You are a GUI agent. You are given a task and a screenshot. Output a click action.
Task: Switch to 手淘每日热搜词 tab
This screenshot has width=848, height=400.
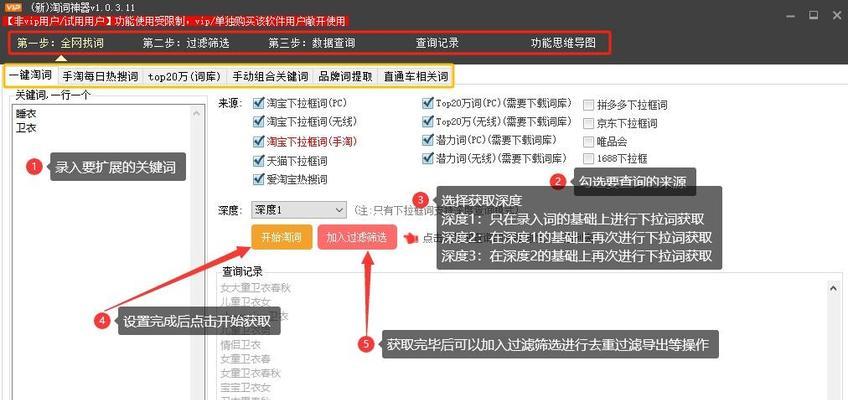click(100, 76)
